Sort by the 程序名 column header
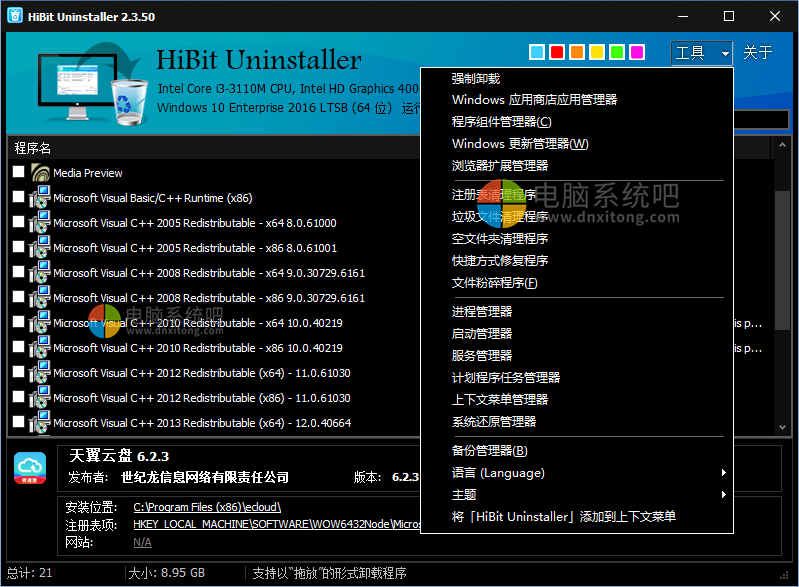The height and width of the screenshot is (587, 799). point(33,148)
